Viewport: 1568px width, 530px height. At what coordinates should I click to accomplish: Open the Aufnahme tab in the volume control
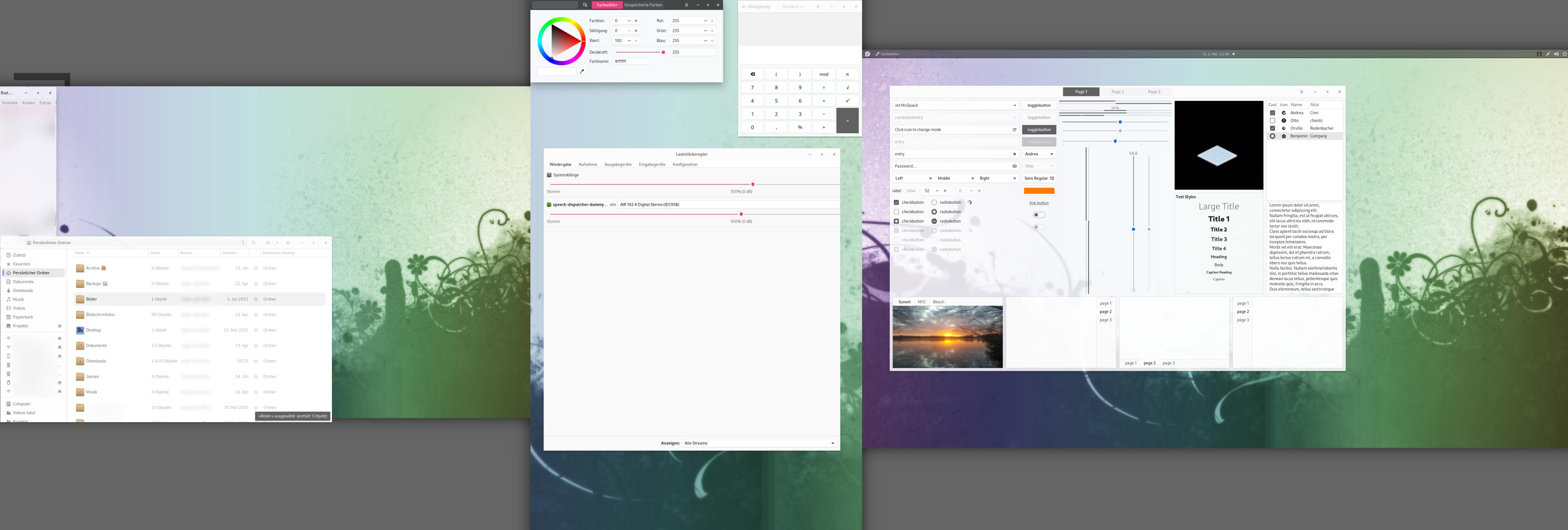point(588,164)
